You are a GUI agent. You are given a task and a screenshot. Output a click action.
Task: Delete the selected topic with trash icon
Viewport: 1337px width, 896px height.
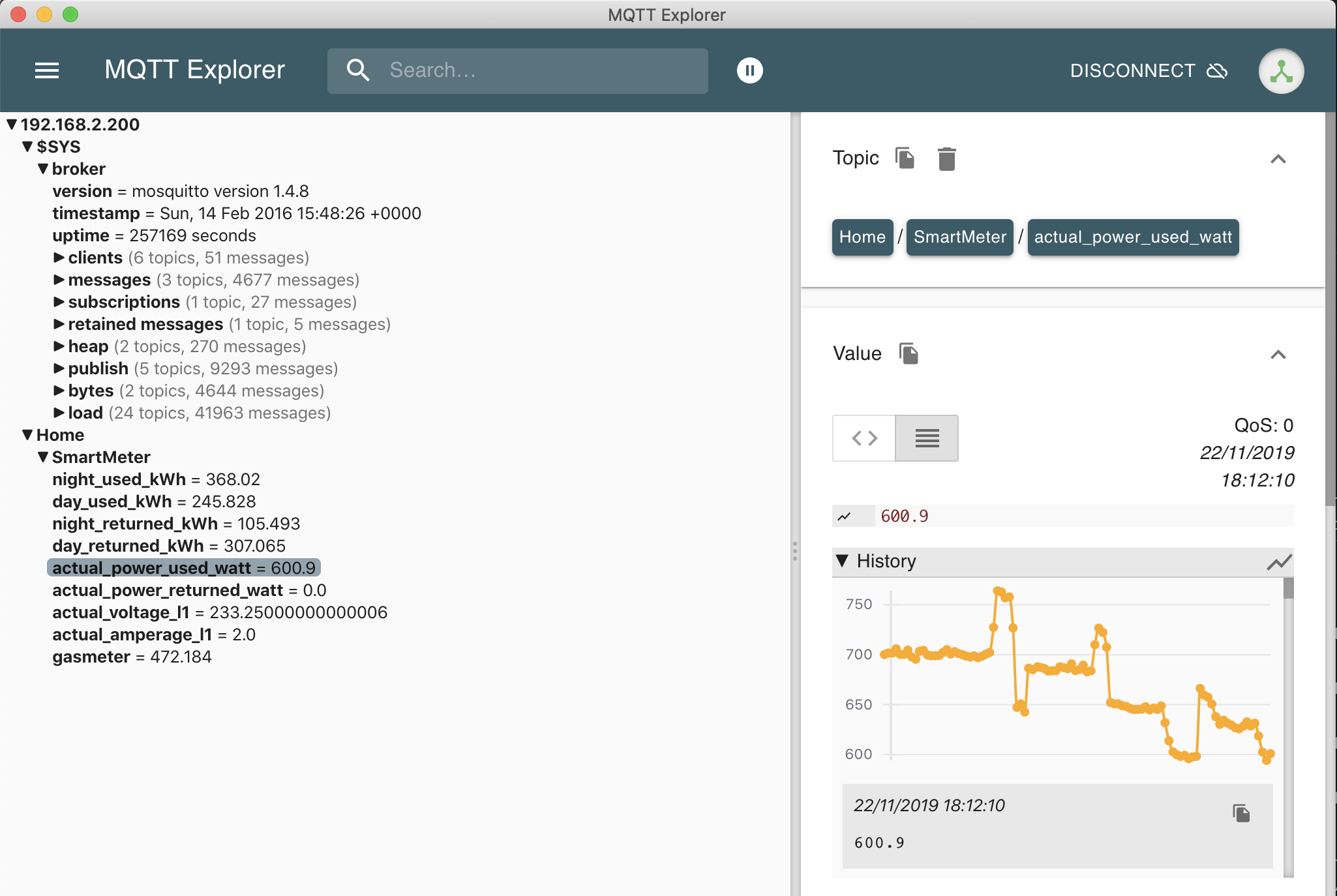[946, 158]
